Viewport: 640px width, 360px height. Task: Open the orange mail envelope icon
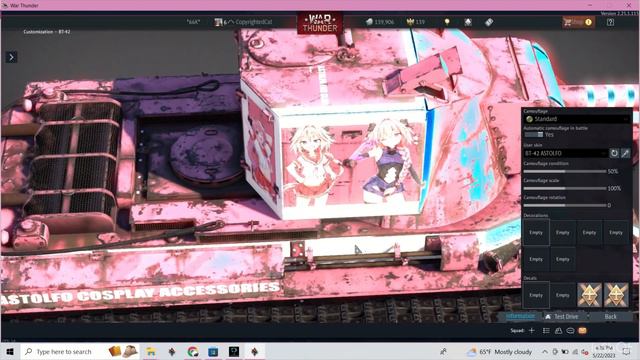tap(582, 331)
